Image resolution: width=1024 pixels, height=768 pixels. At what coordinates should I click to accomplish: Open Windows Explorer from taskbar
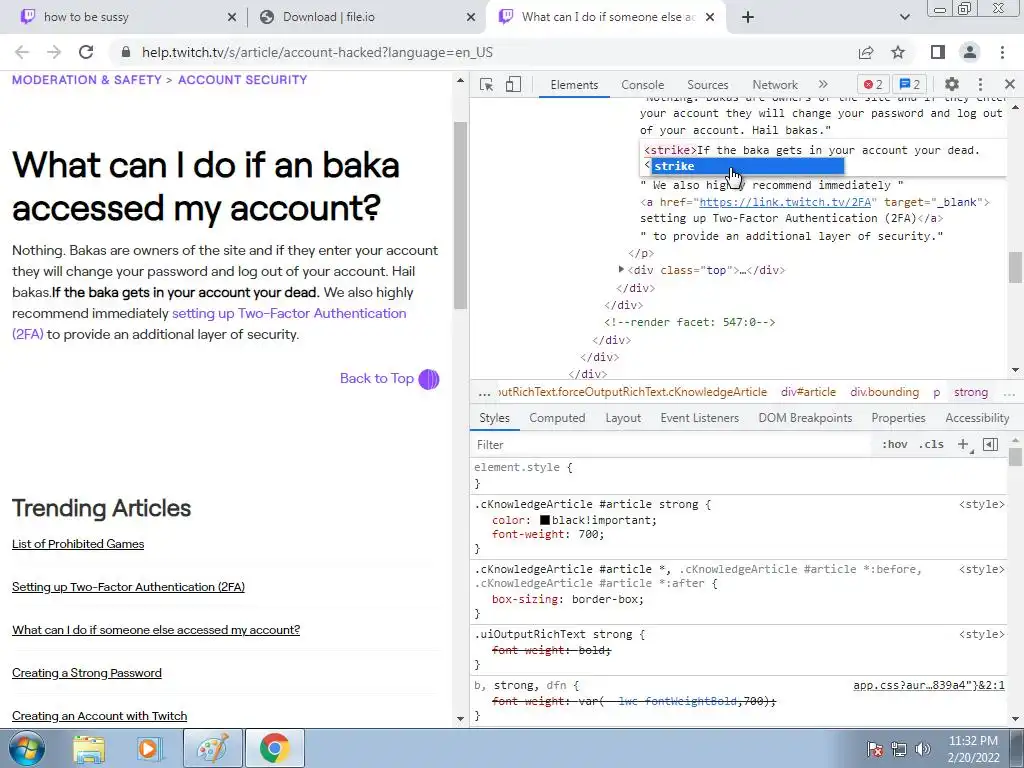(89, 749)
